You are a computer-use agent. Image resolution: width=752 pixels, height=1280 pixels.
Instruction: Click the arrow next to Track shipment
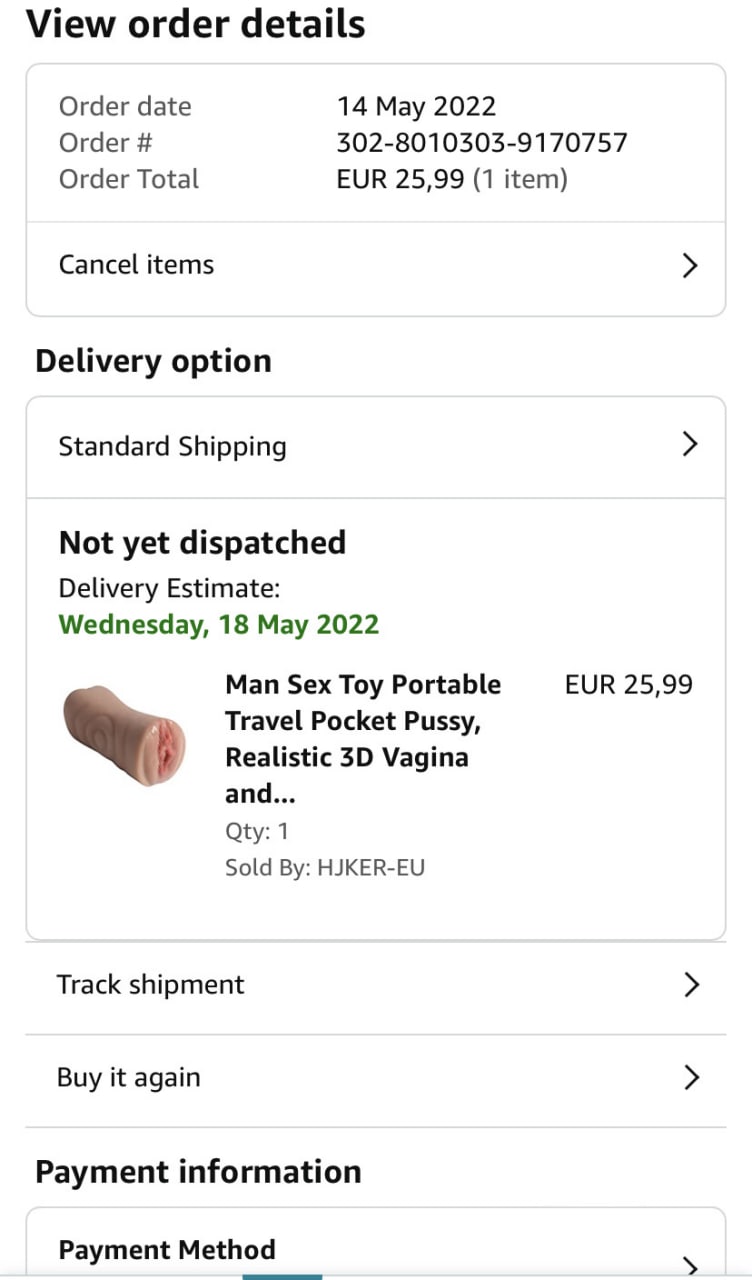(690, 985)
